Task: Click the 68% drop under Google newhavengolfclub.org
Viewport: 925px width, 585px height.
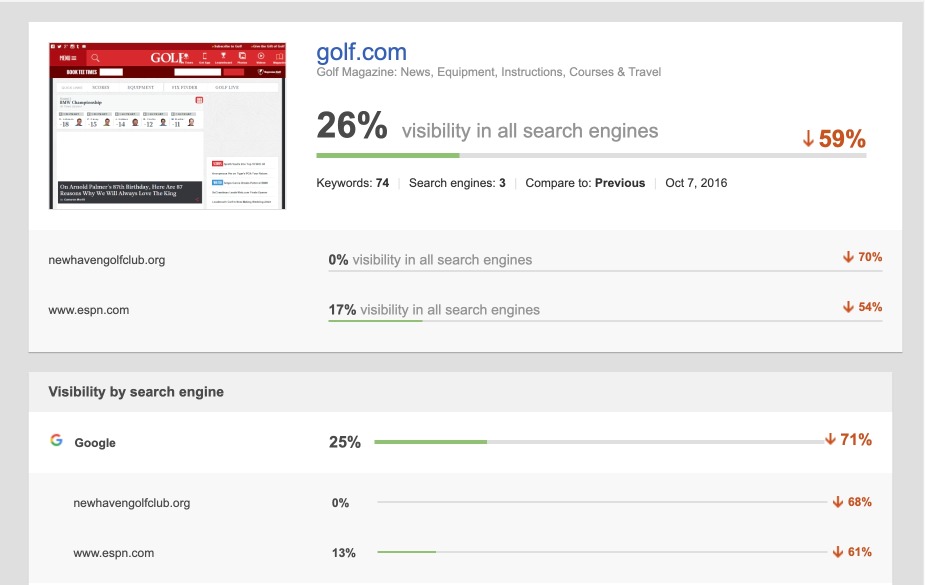Action: (852, 502)
